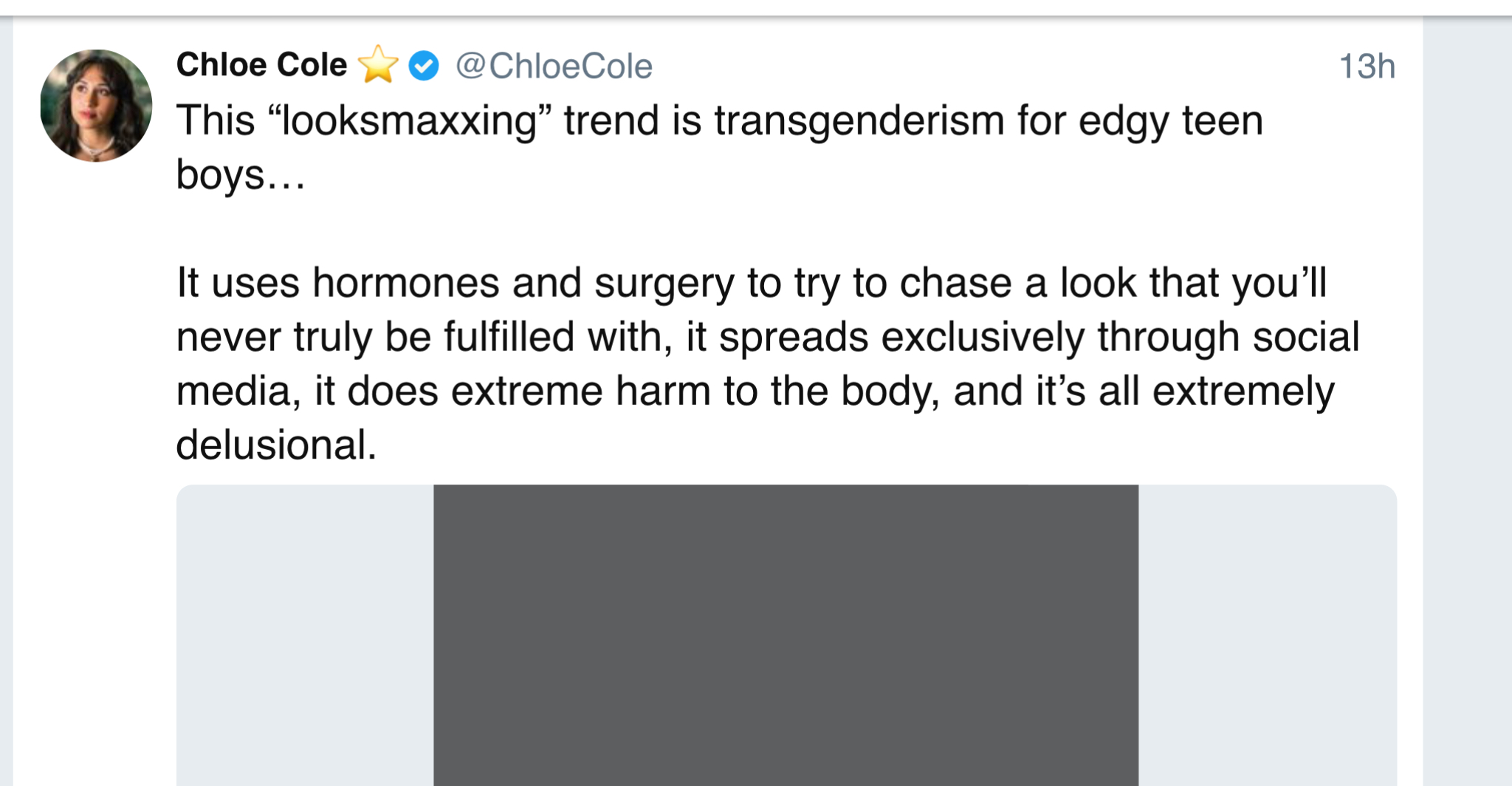
Task: Click the dark gray media preview
Action: (786, 635)
